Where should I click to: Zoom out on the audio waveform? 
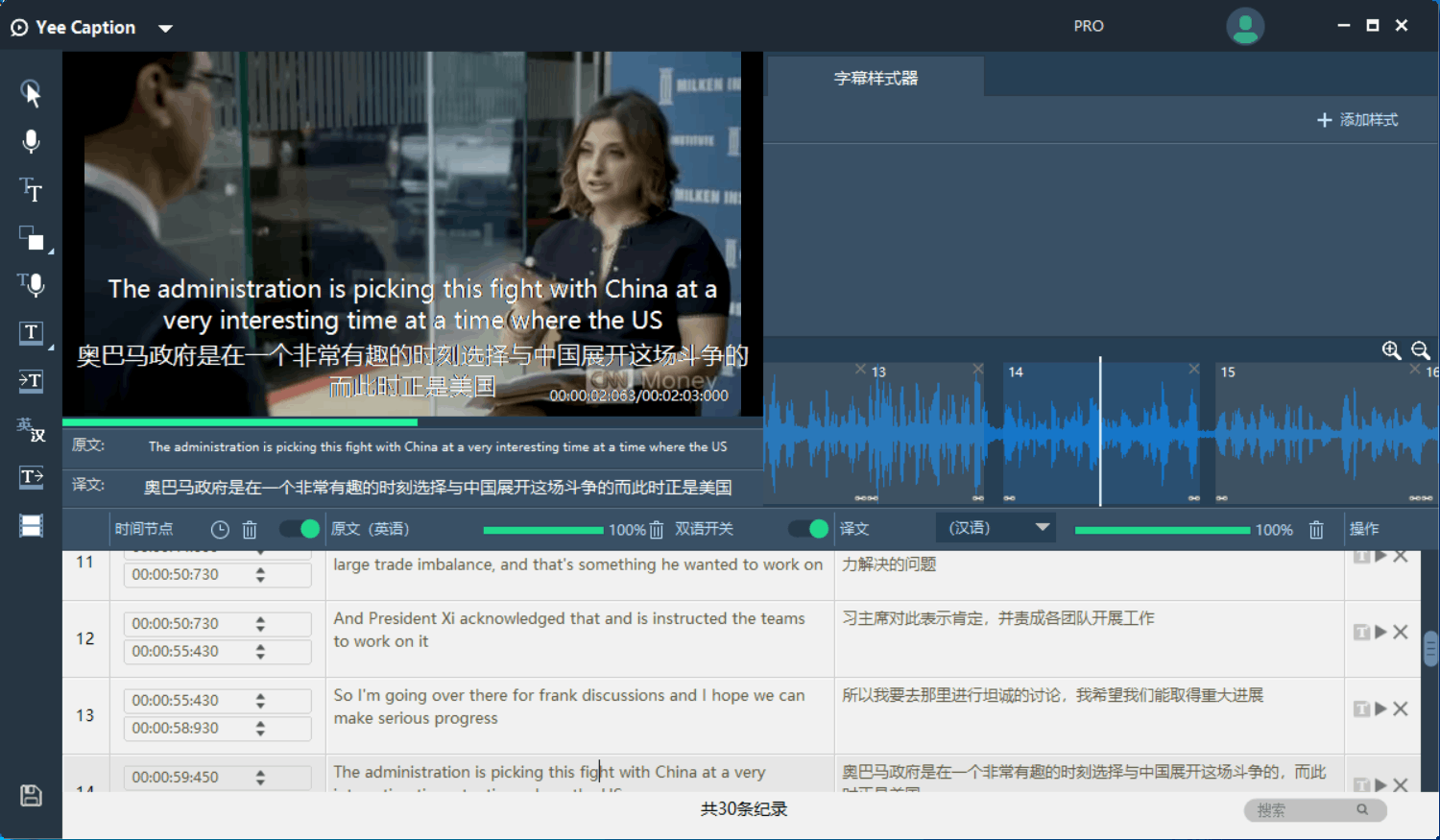1421,350
